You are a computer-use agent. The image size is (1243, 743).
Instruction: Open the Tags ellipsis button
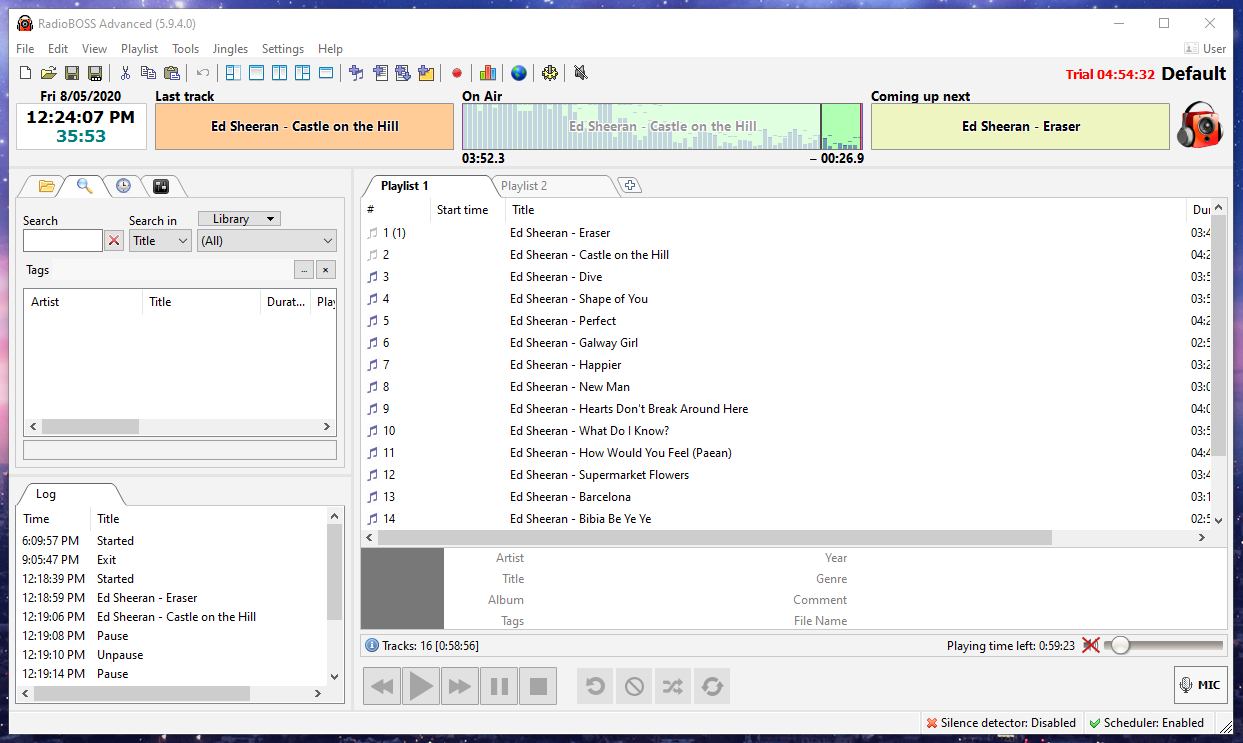tap(304, 270)
